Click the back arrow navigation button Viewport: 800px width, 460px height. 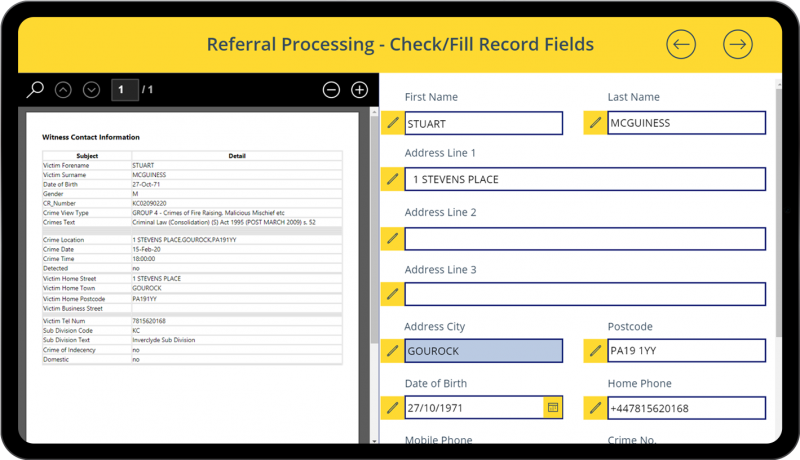[681, 44]
